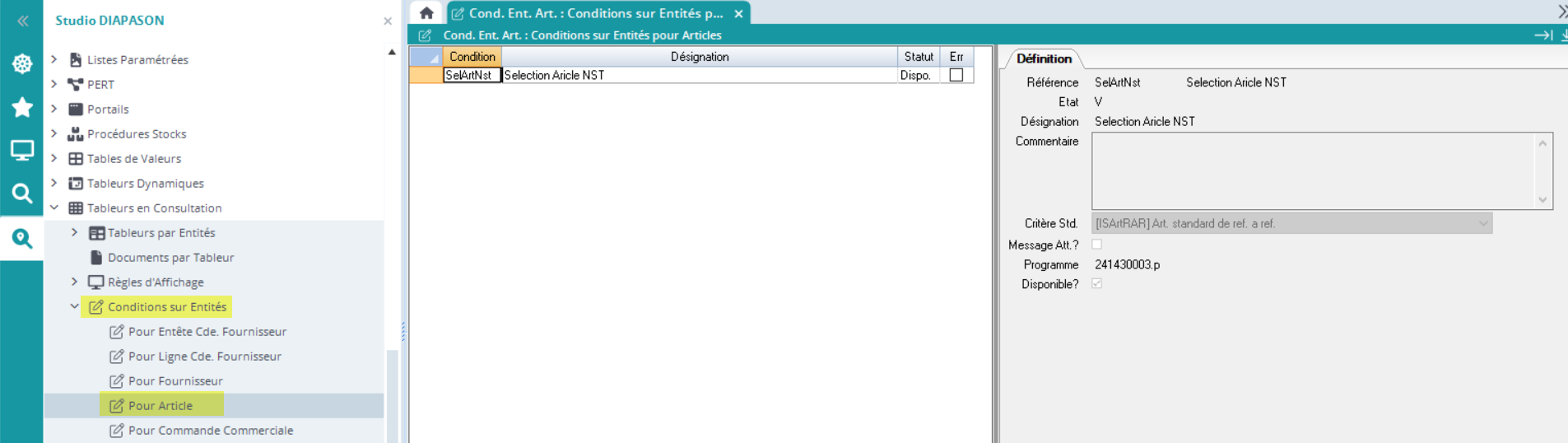Click the arrow-to-bar icon in header
This screenshot has height=443, width=1568.
point(1542,35)
